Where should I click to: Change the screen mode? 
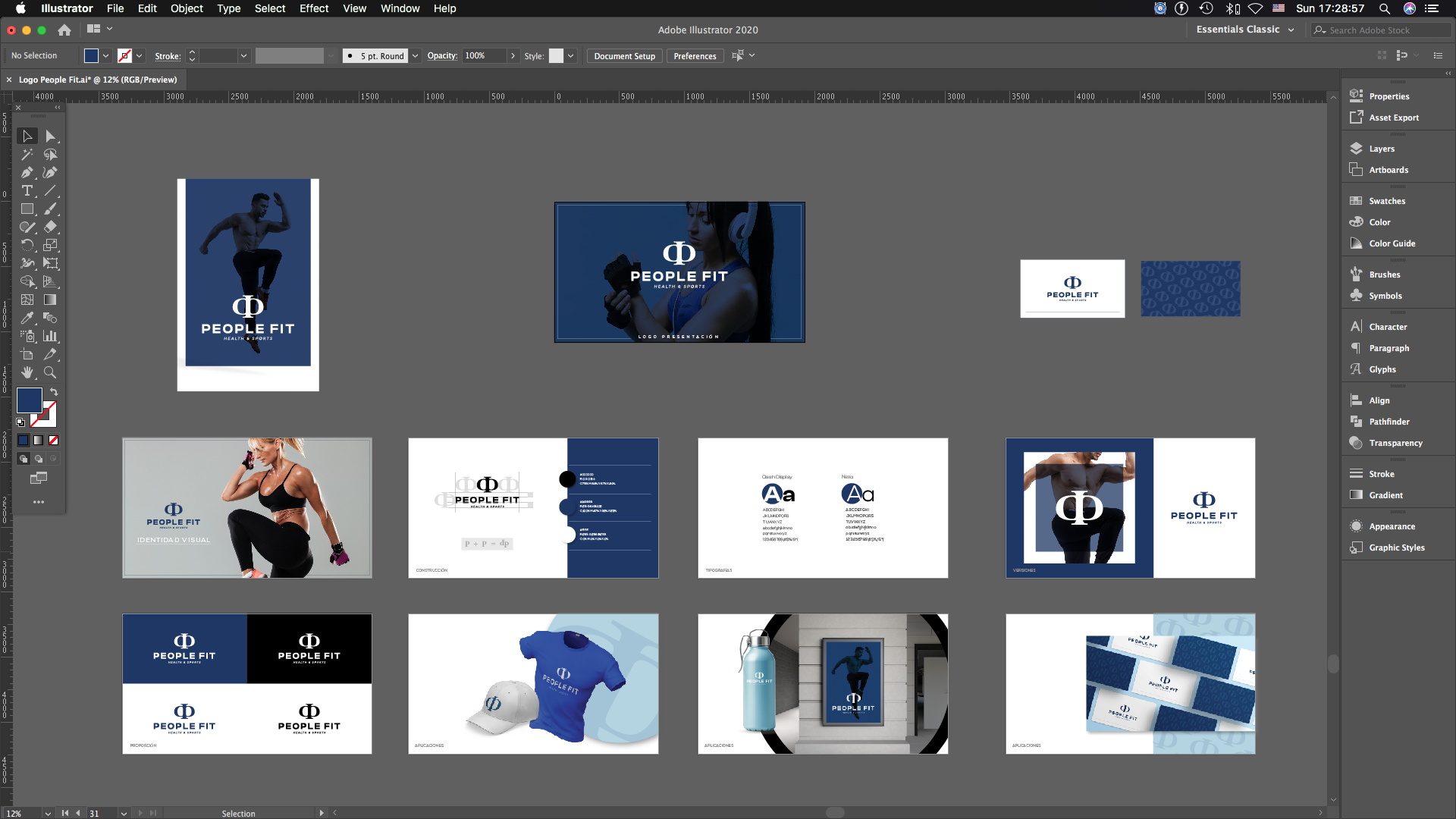39,478
